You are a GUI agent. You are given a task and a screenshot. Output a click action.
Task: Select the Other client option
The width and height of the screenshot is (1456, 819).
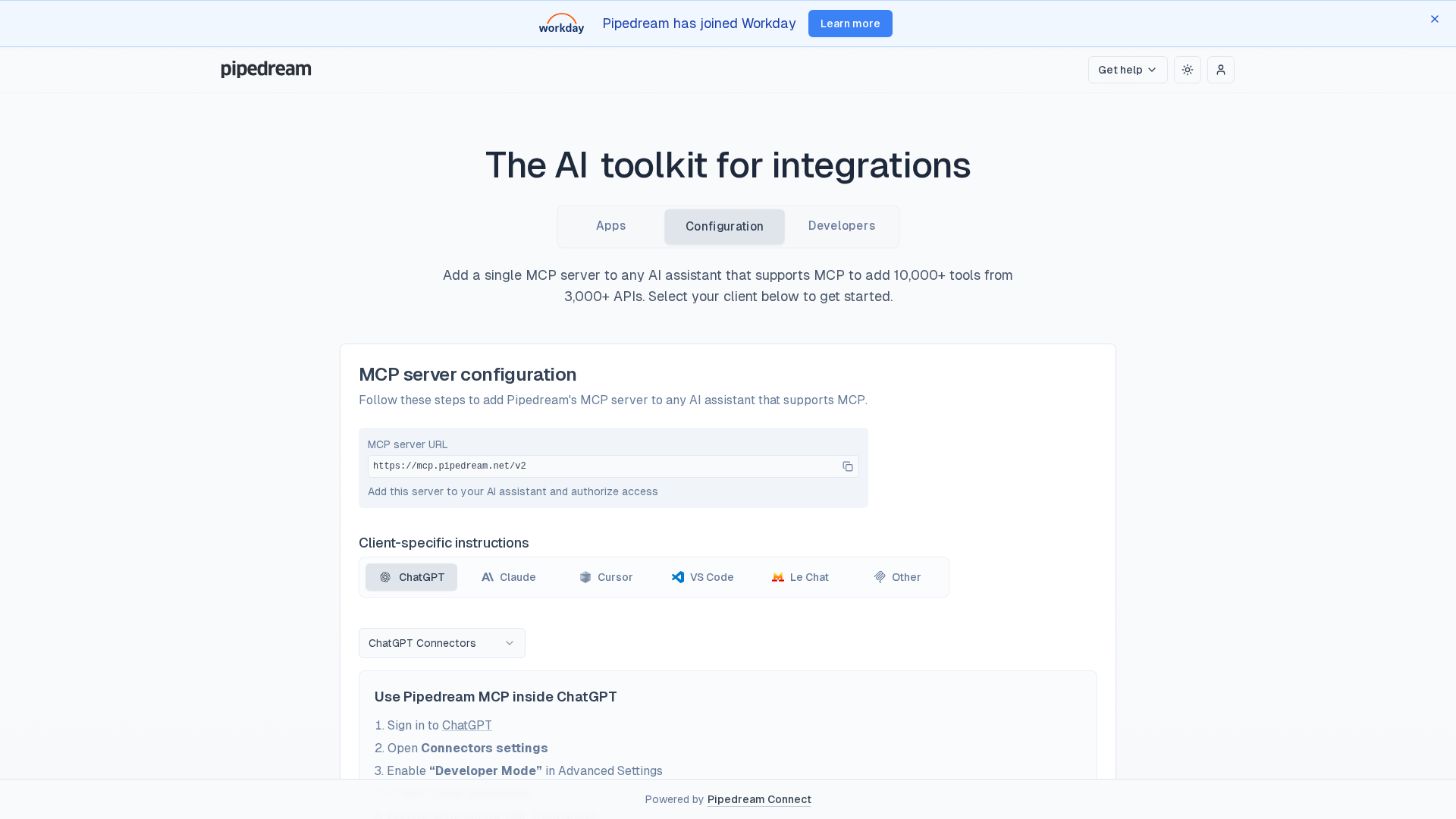pos(897,577)
